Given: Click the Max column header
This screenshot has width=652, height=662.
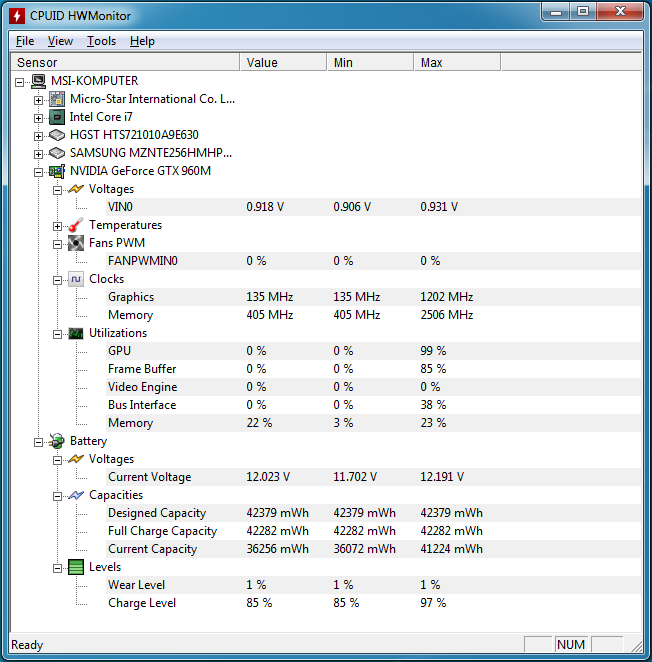Looking at the screenshot, I should tap(457, 62).
